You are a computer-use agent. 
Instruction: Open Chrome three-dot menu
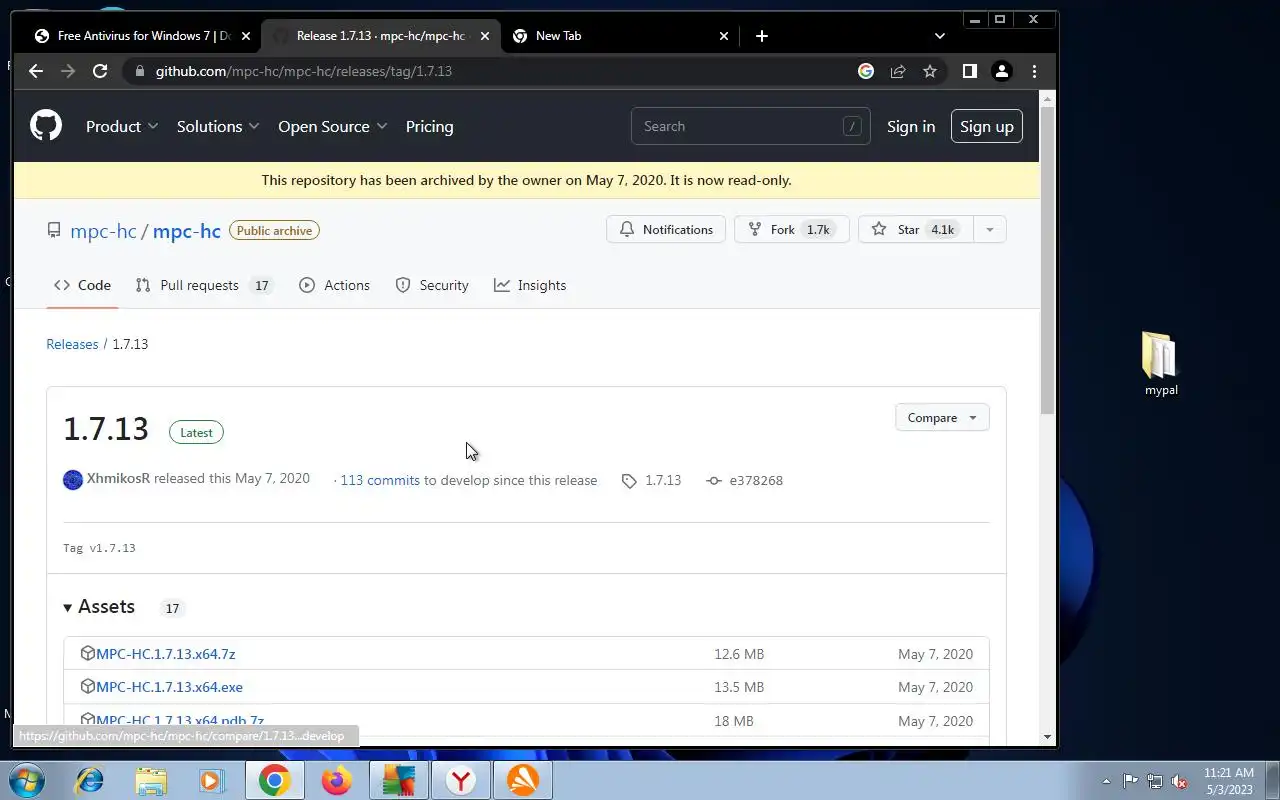coord(1034,71)
